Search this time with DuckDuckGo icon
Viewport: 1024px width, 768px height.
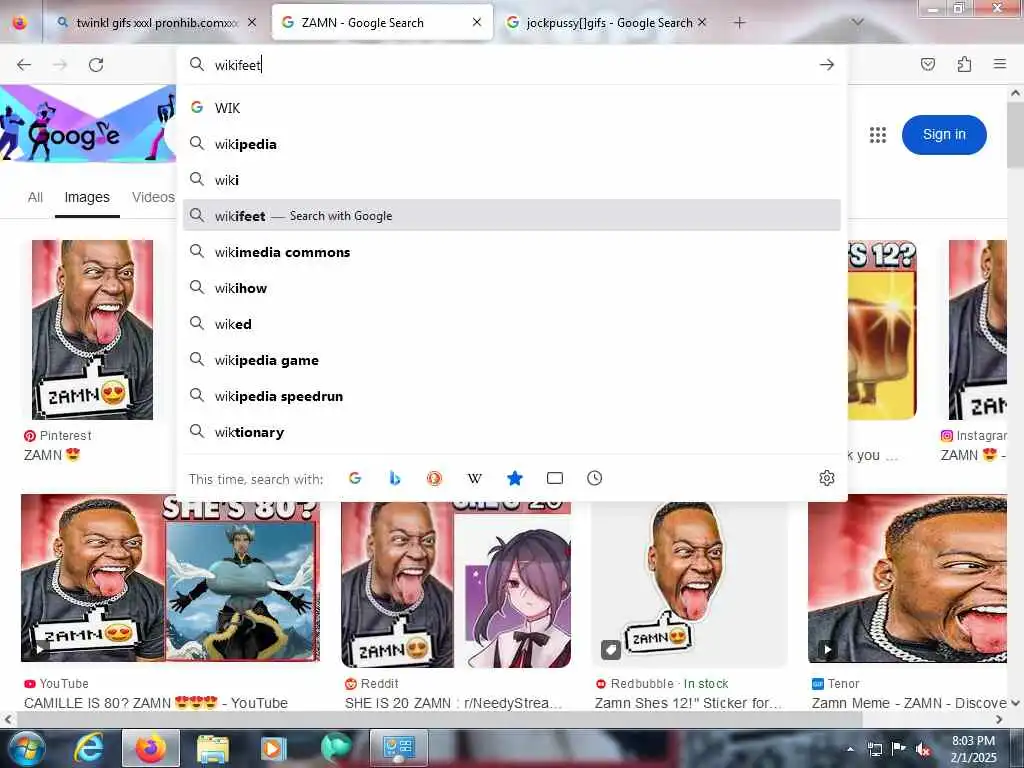pyautogui.click(x=434, y=478)
